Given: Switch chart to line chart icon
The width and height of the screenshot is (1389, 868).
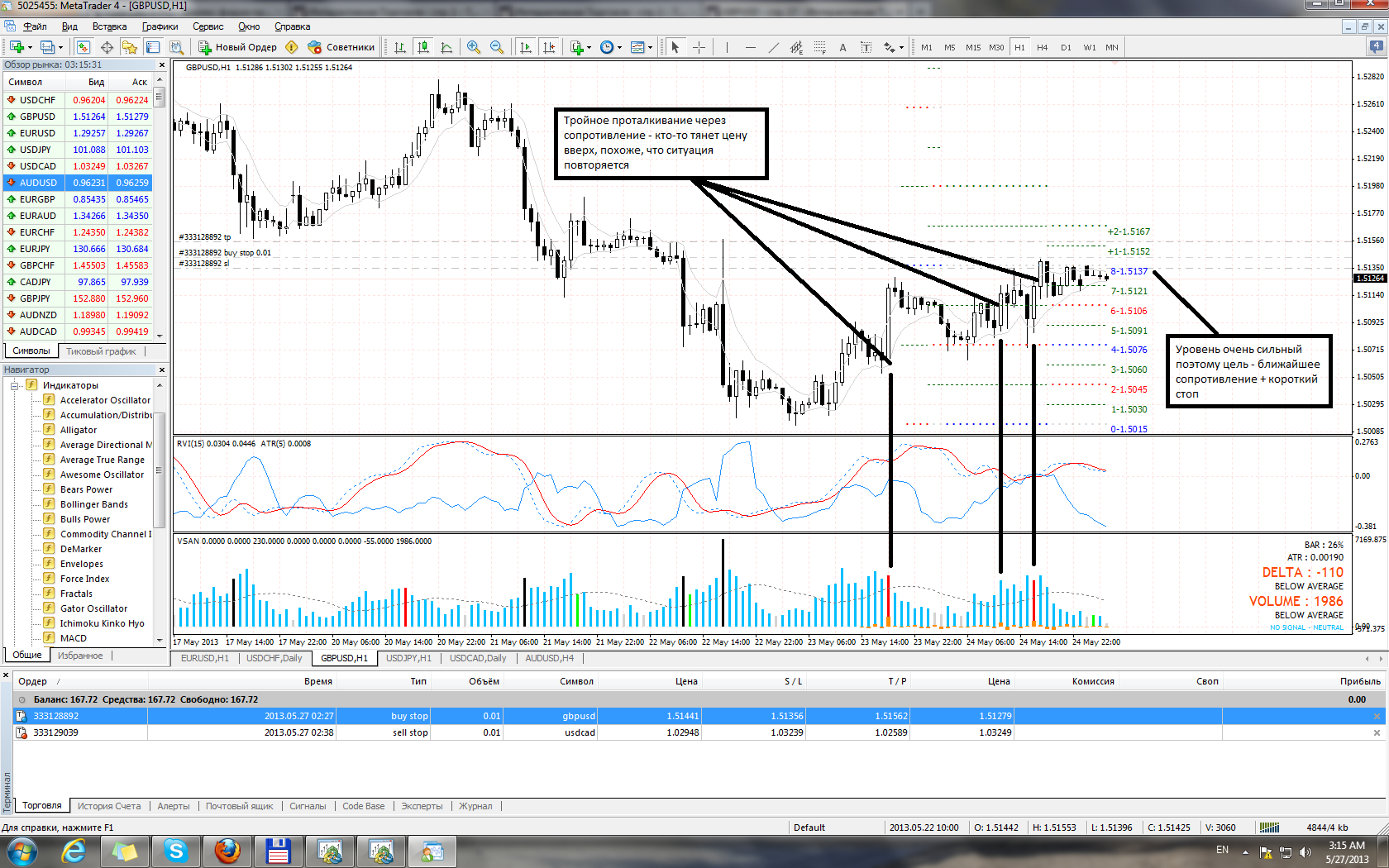Looking at the screenshot, I should point(446,47).
